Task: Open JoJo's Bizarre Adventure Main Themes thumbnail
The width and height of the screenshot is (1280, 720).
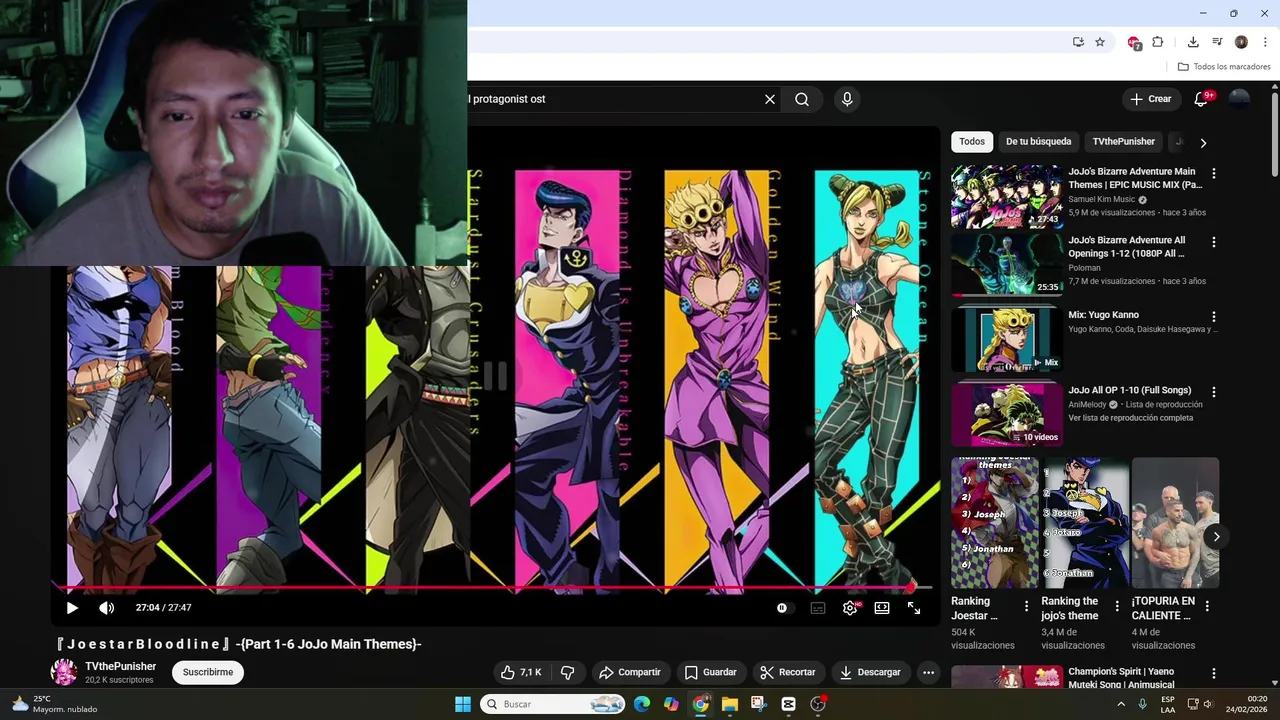Action: (1007, 197)
